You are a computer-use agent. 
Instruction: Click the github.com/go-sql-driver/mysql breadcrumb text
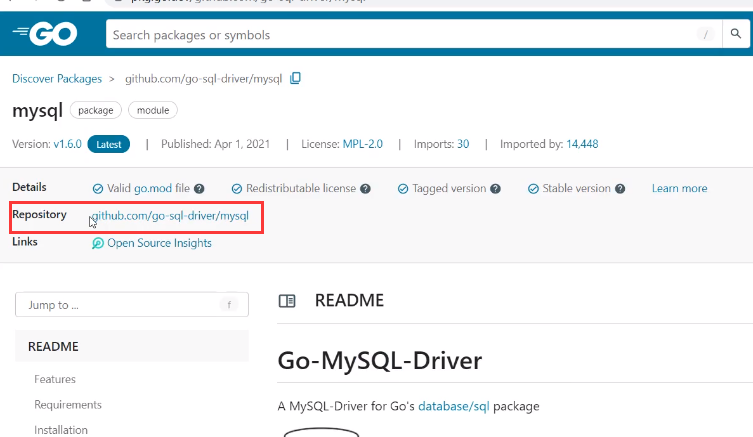pyautogui.click(x=204, y=79)
